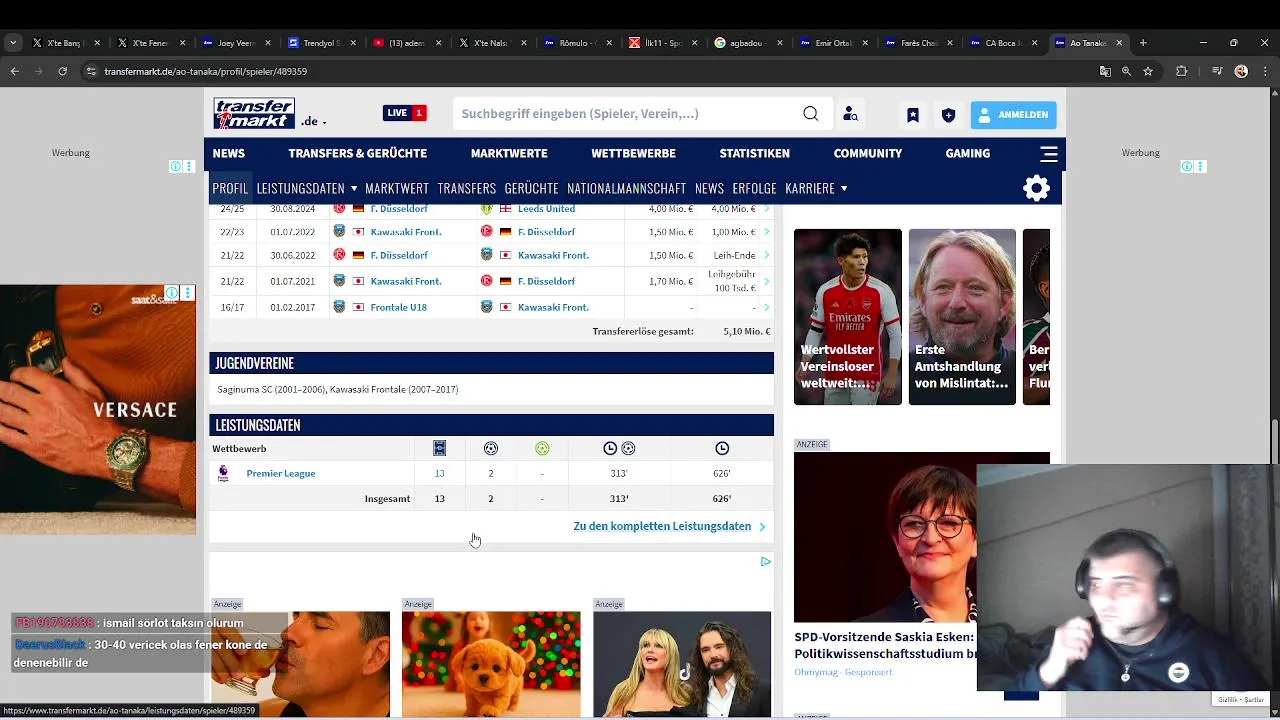
Task: Select the Erfolge profile tab
Action: tap(754, 188)
